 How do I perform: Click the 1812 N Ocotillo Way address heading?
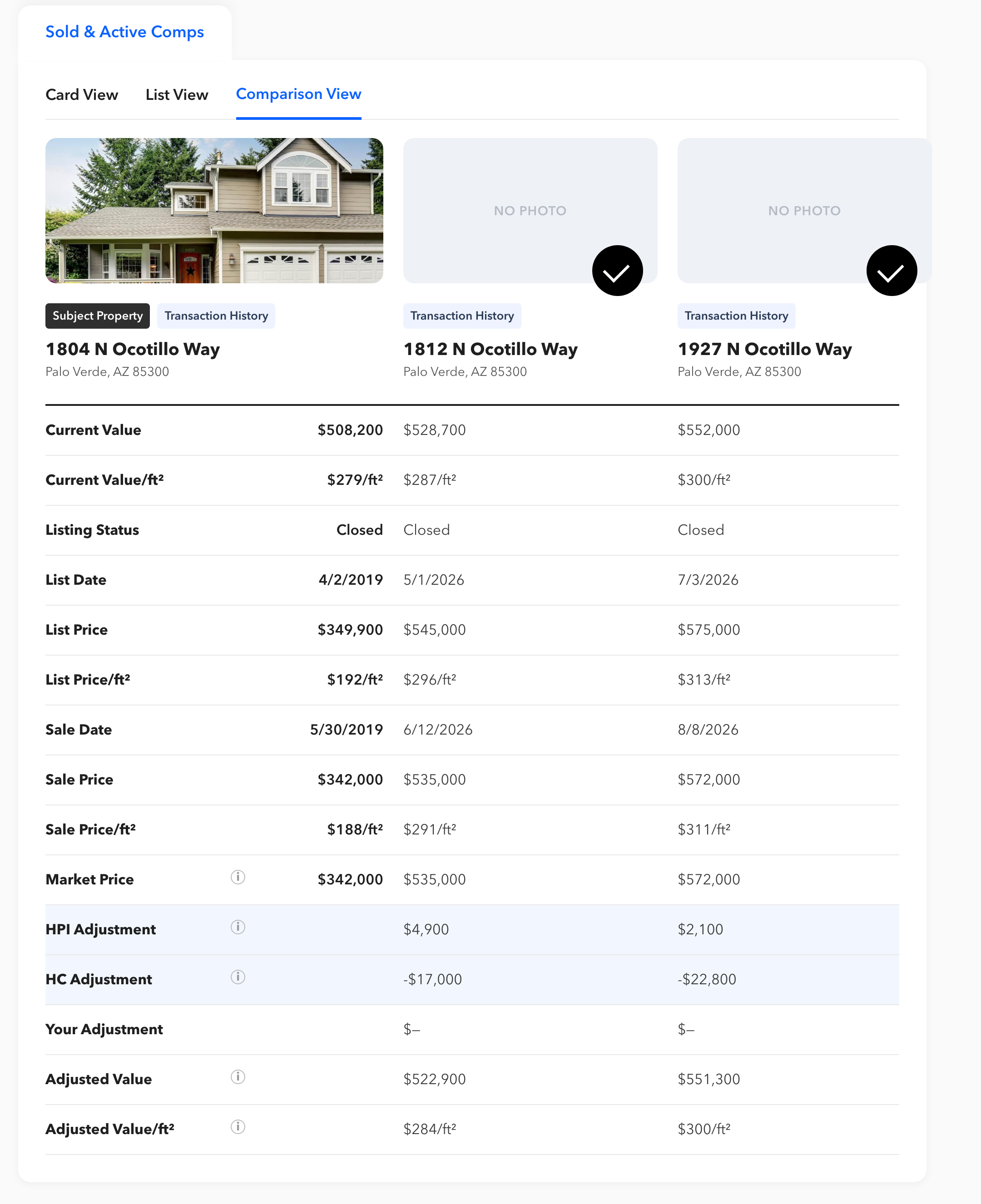490,349
